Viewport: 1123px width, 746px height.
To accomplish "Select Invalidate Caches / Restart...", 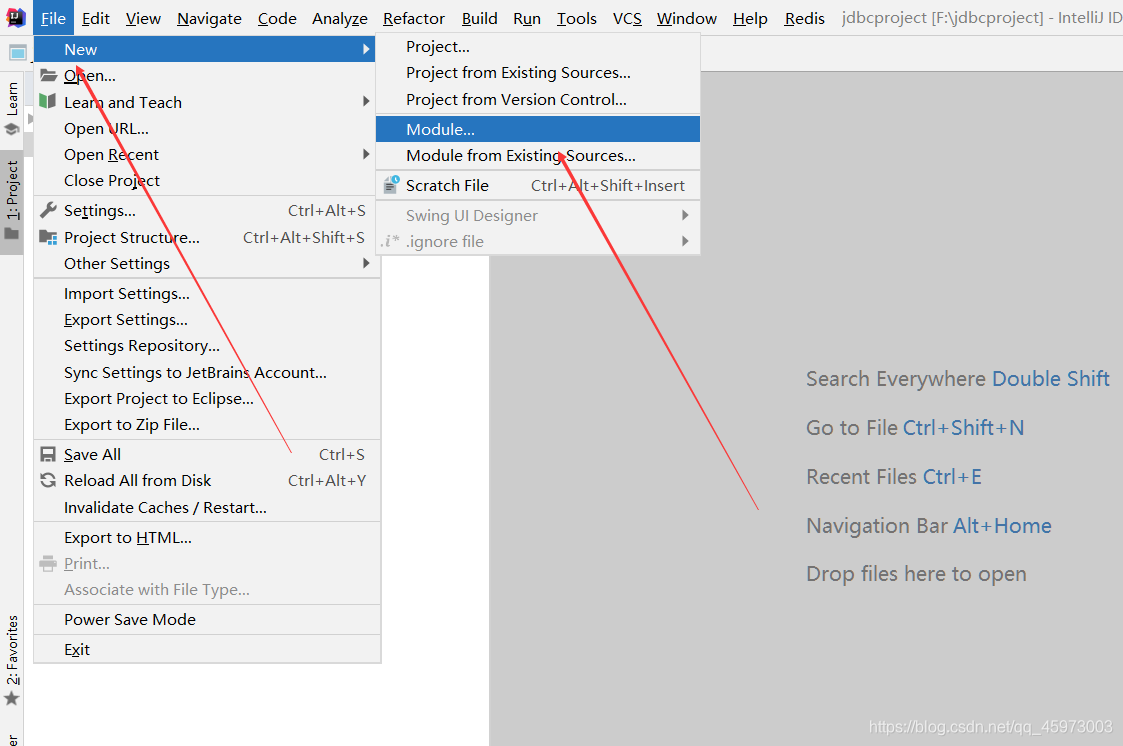I will pos(207,508).
